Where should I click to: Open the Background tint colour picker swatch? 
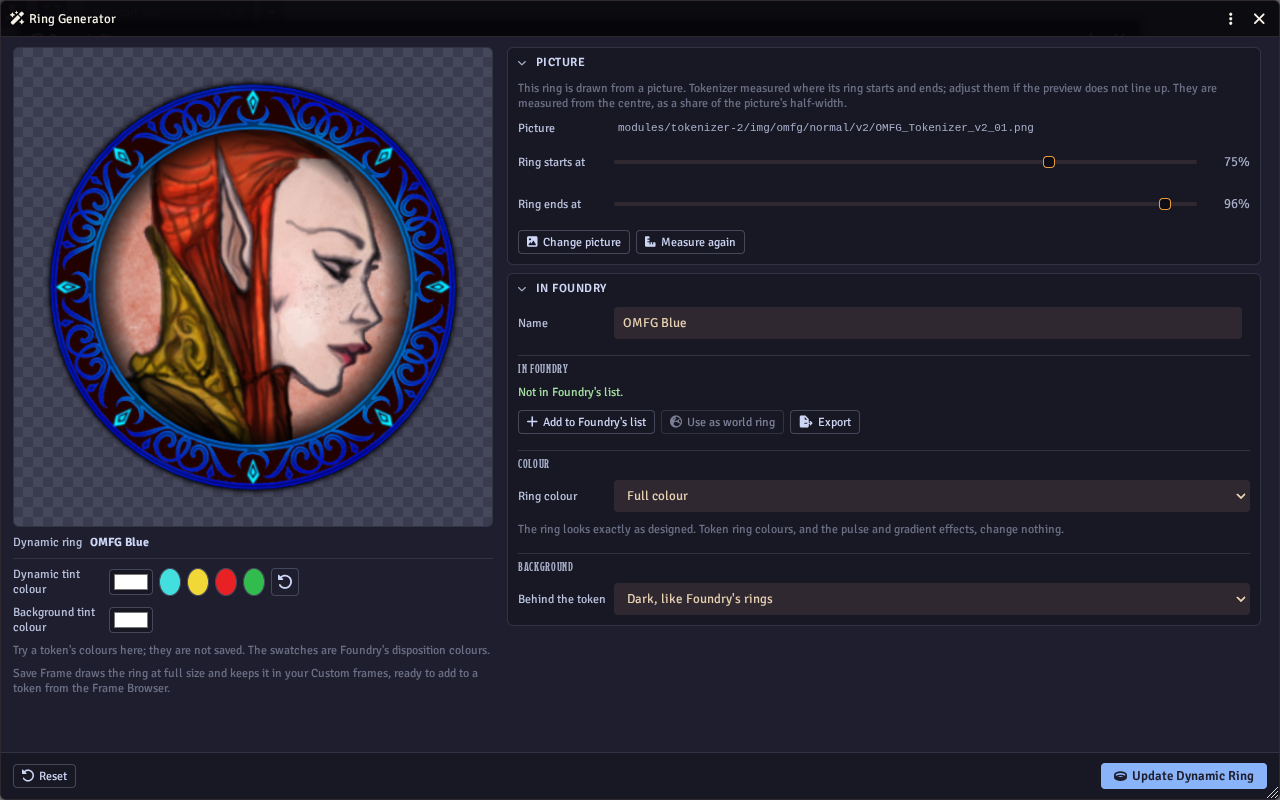(x=131, y=620)
